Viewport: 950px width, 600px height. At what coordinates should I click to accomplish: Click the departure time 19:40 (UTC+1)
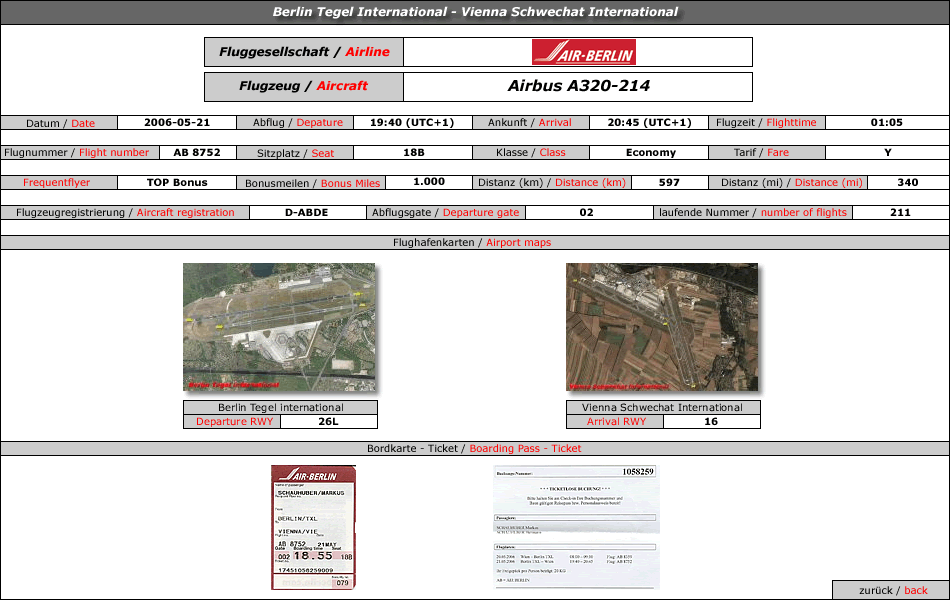412,122
